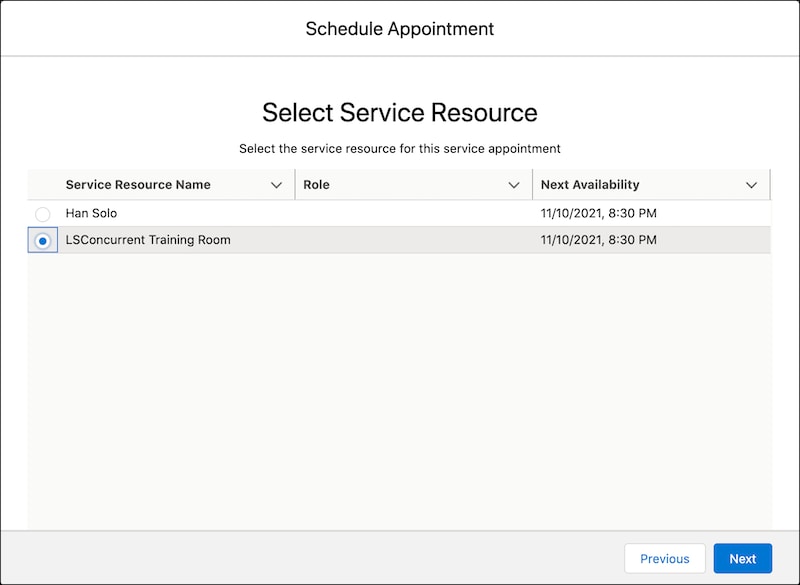Click the Schedule Appointment title
Viewport: 800px width, 585px height.
coord(400,29)
